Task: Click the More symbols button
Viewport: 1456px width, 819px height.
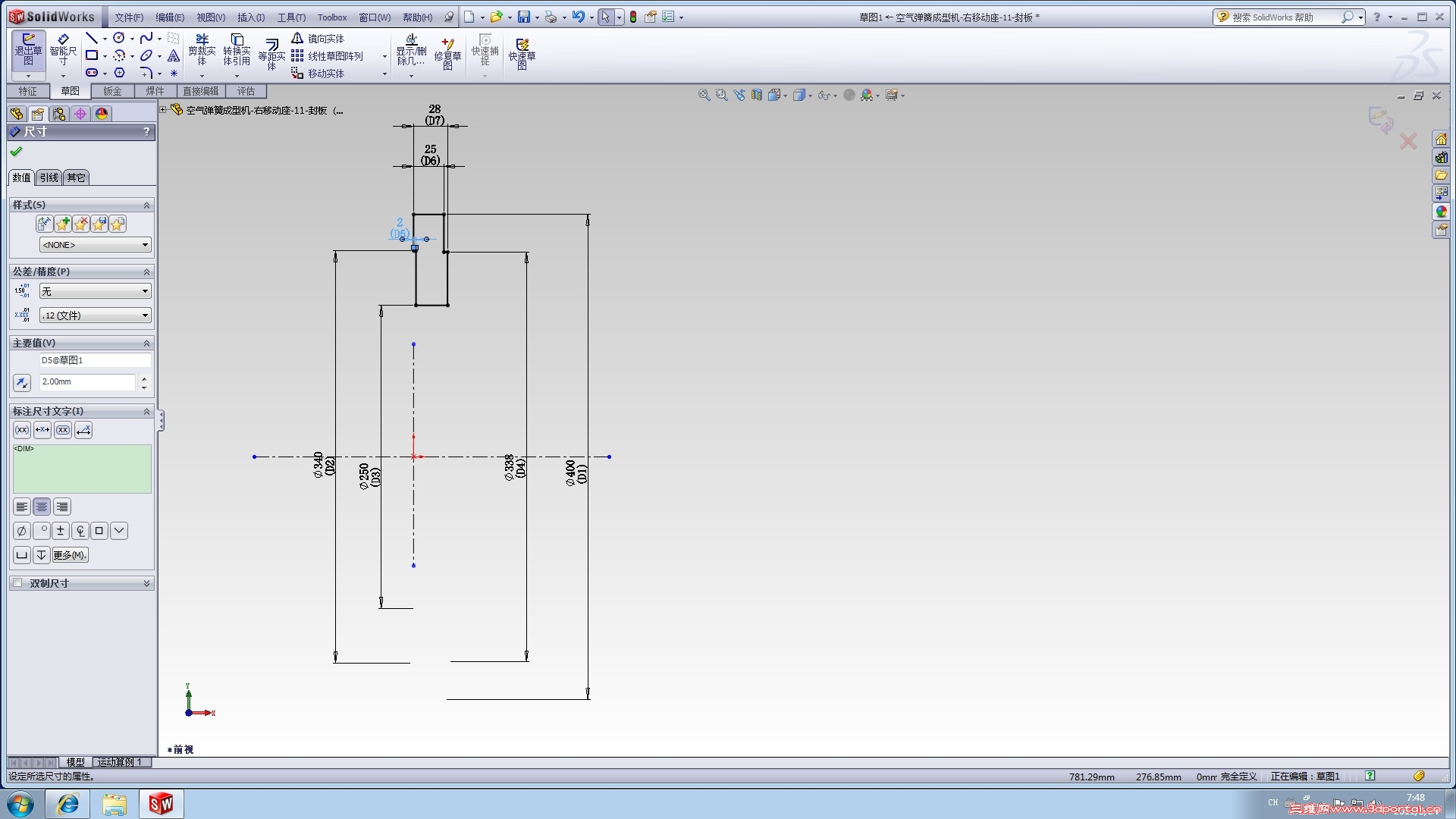Action: (x=70, y=555)
